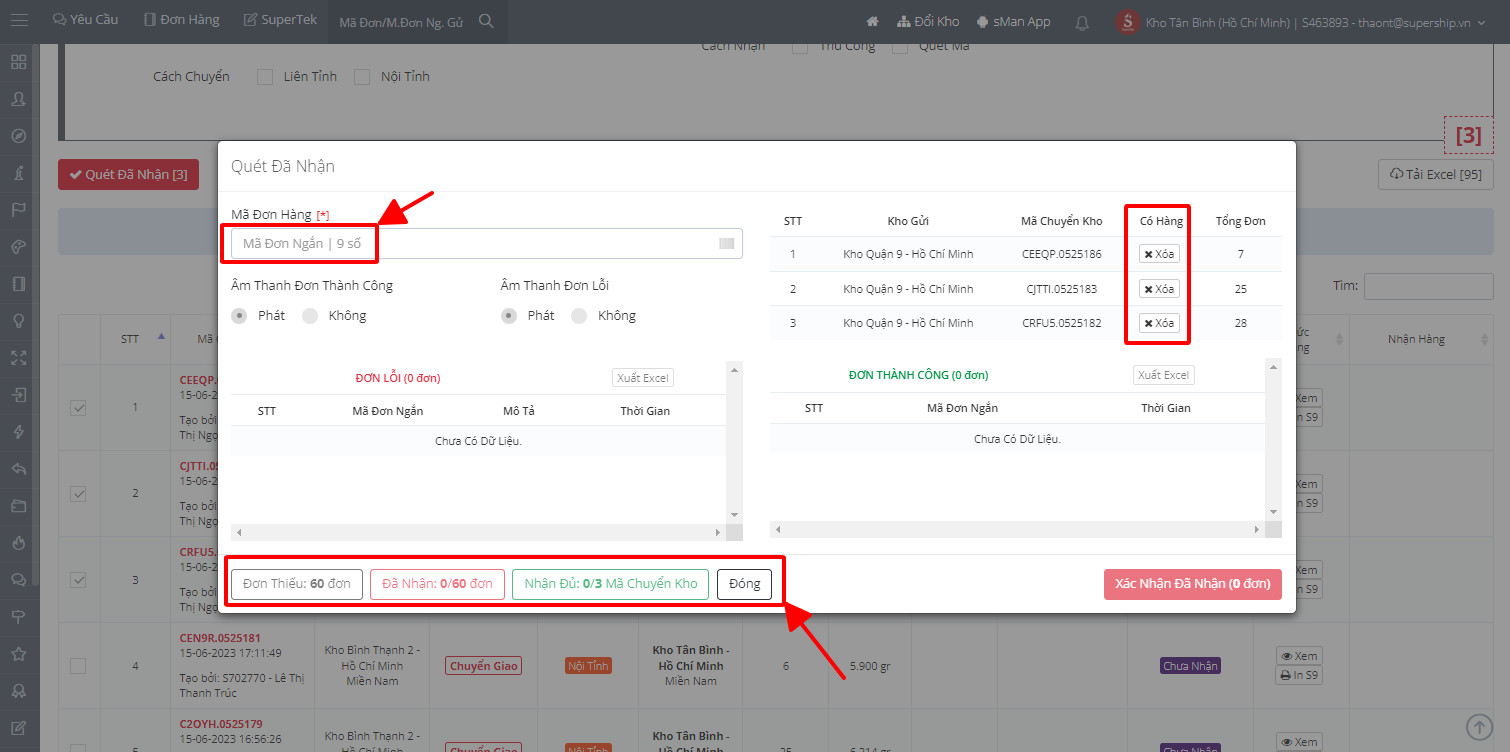Image resolution: width=1510 pixels, height=752 pixels.
Task: Open the user profile icon in sidebar
Action: point(18,99)
